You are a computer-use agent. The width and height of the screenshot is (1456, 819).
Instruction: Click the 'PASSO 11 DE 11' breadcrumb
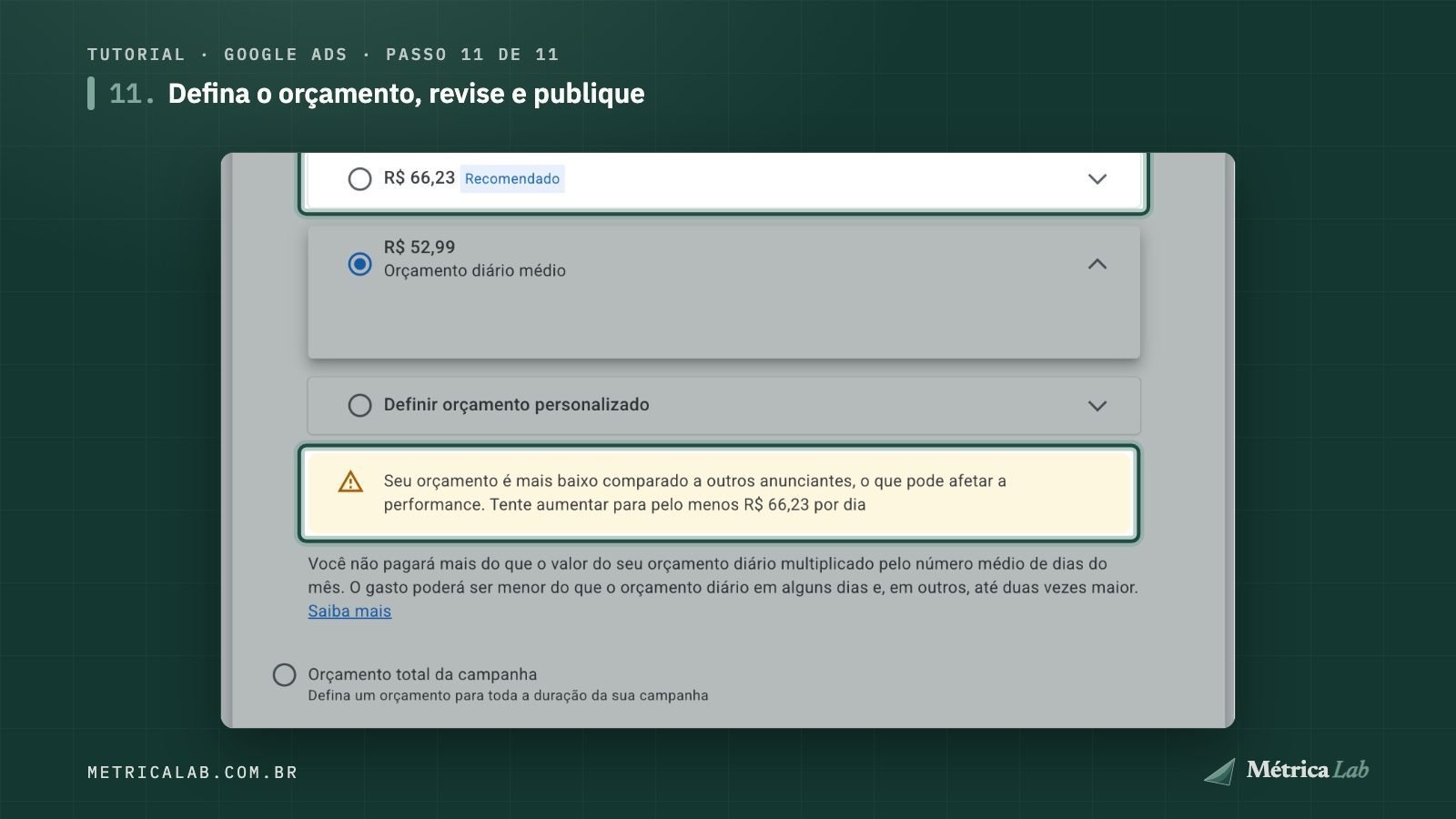tap(472, 55)
